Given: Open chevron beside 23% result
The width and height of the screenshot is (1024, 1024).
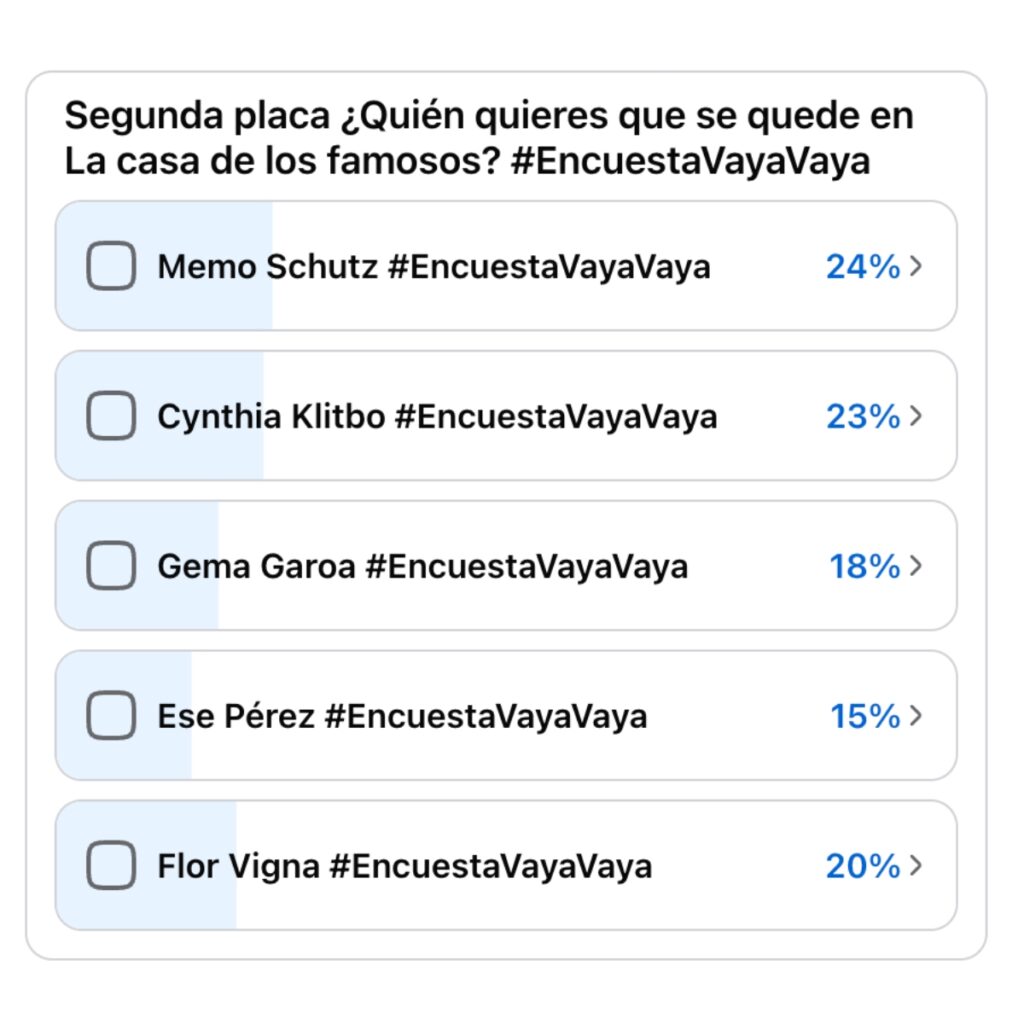Looking at the screenshot, I should [916, 415].
